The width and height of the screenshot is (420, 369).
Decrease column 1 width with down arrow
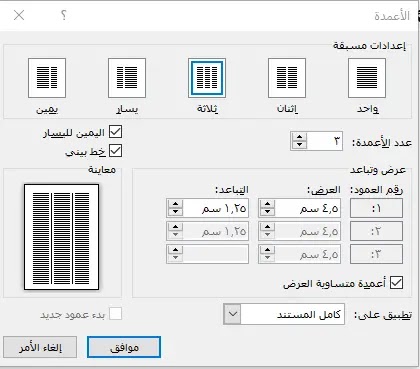(x=267, y=212)
